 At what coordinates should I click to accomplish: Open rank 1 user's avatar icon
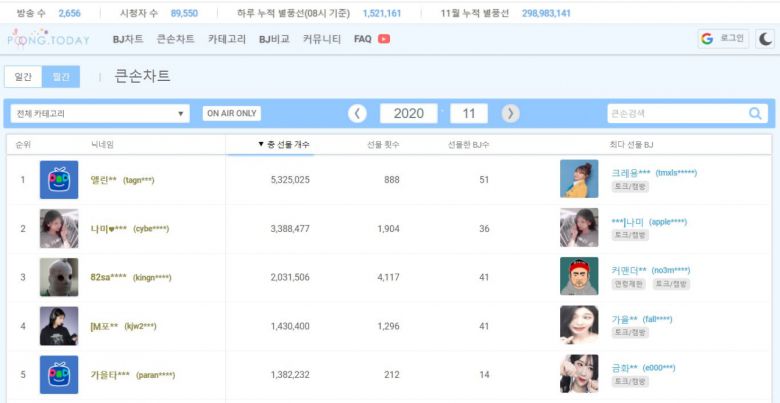[x=59, y=180]
